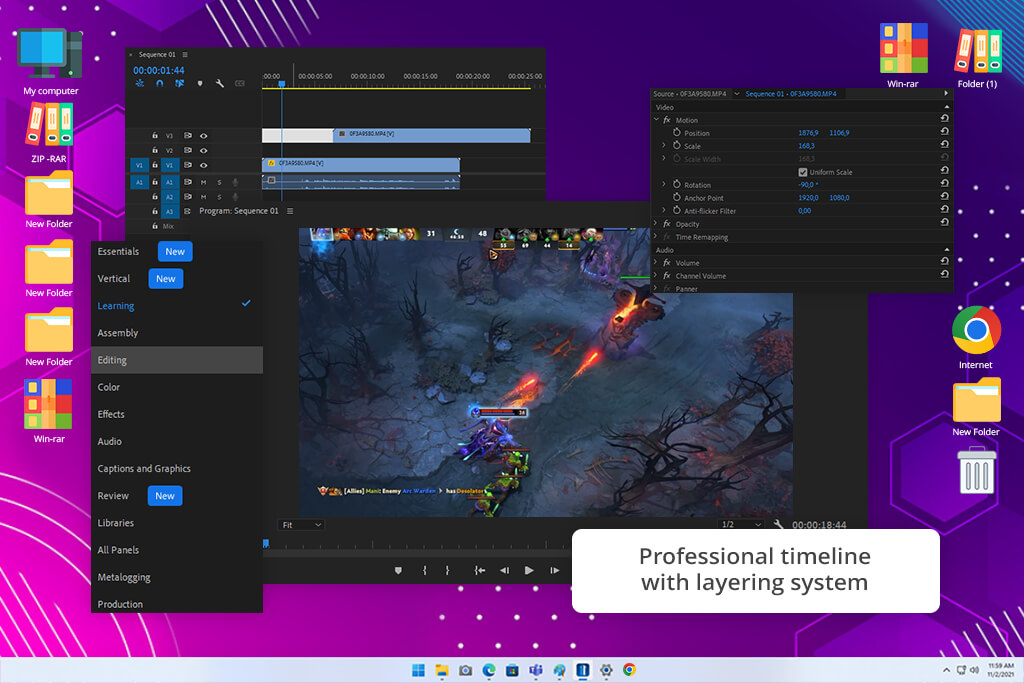Collapse the Motion effect properties

pyautogui.click(x=656, y=119)
